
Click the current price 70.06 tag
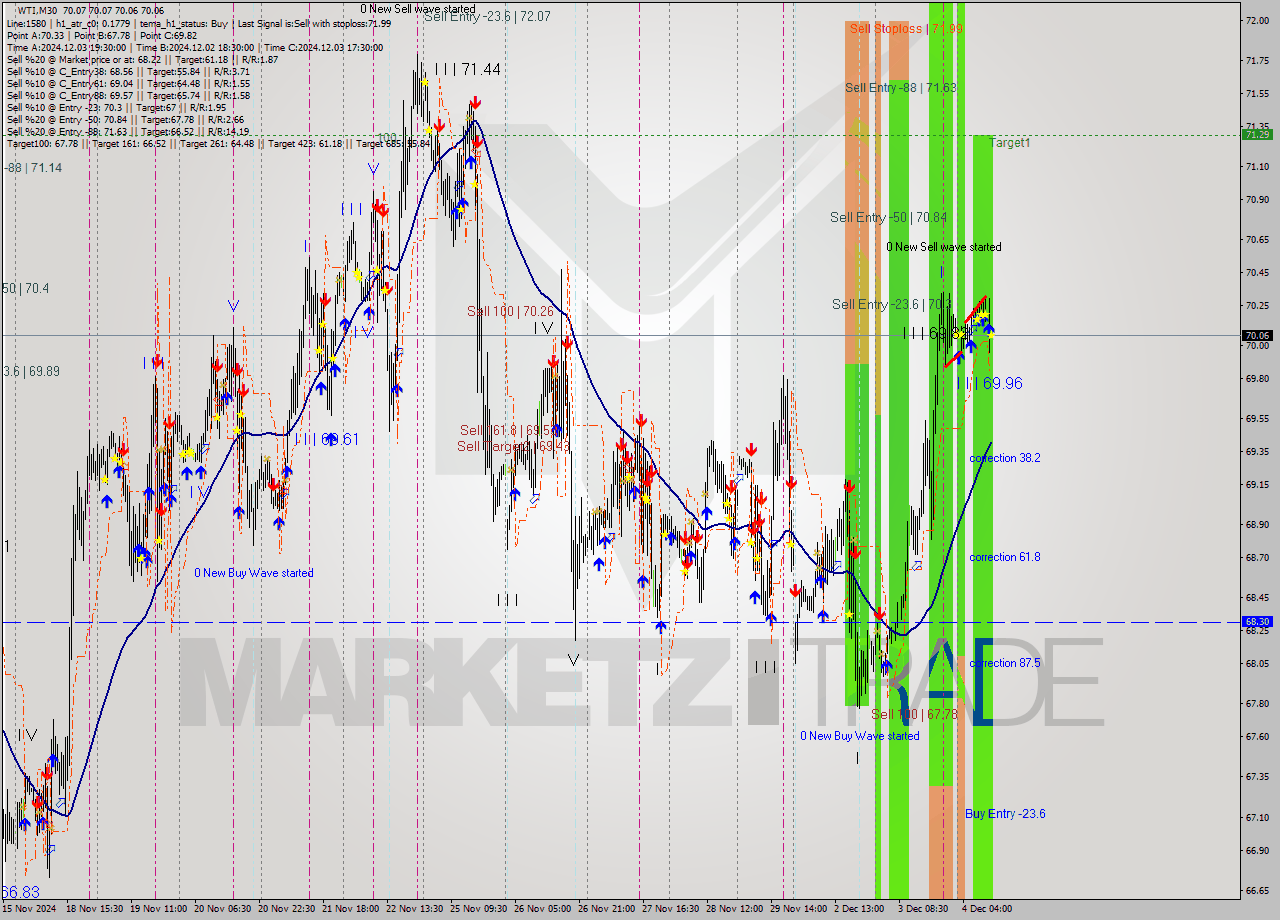(x=1257, y=336)
